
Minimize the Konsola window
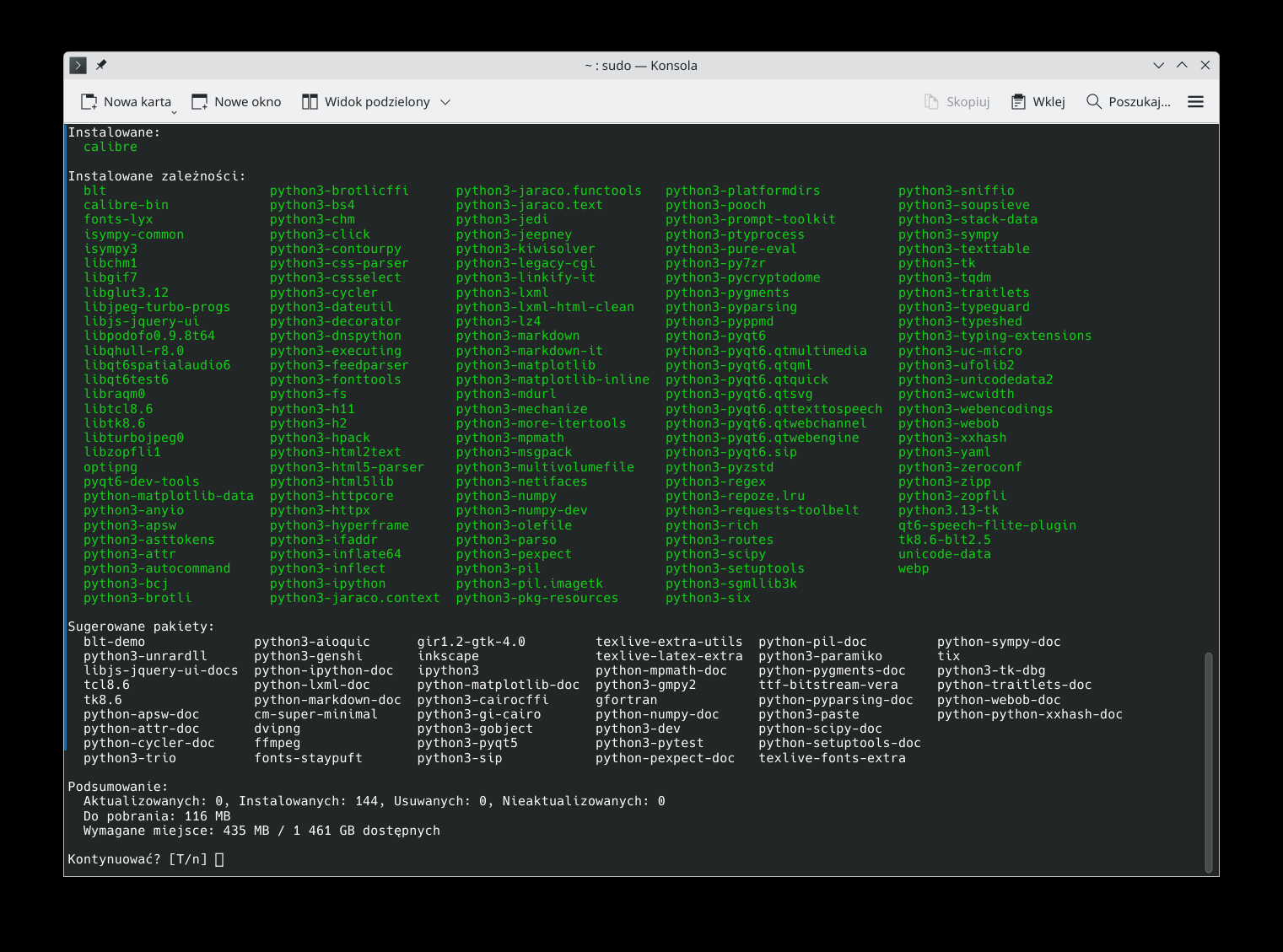(1159, 65)
